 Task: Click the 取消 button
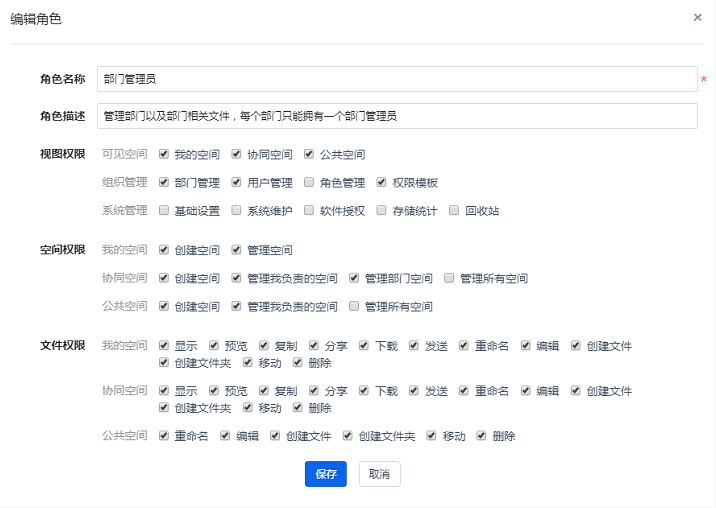click(x=379, y=474)
